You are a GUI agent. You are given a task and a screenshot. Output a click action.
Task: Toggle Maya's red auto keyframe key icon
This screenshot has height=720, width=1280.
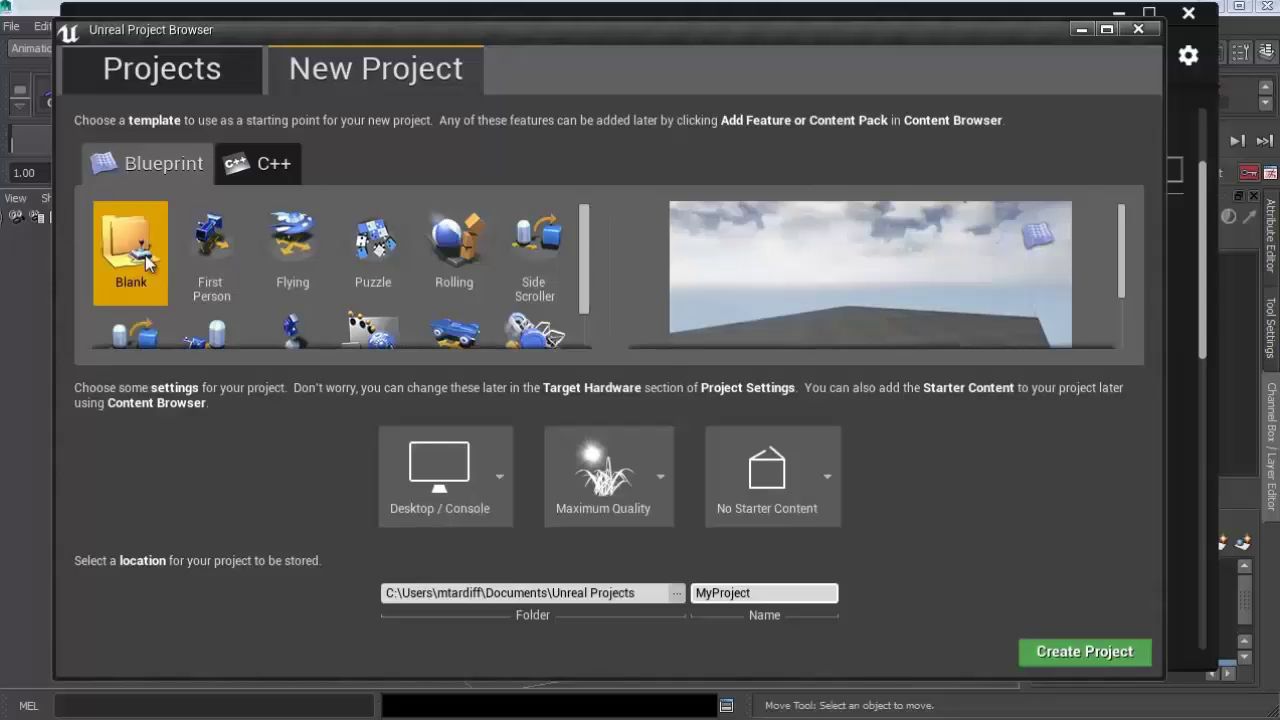(1249, 173)
